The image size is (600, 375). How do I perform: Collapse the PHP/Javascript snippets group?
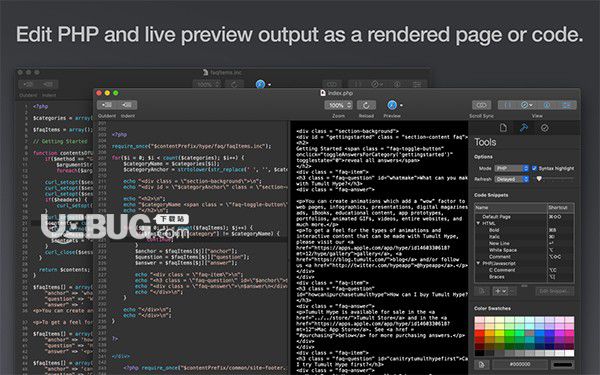point(478,263)
